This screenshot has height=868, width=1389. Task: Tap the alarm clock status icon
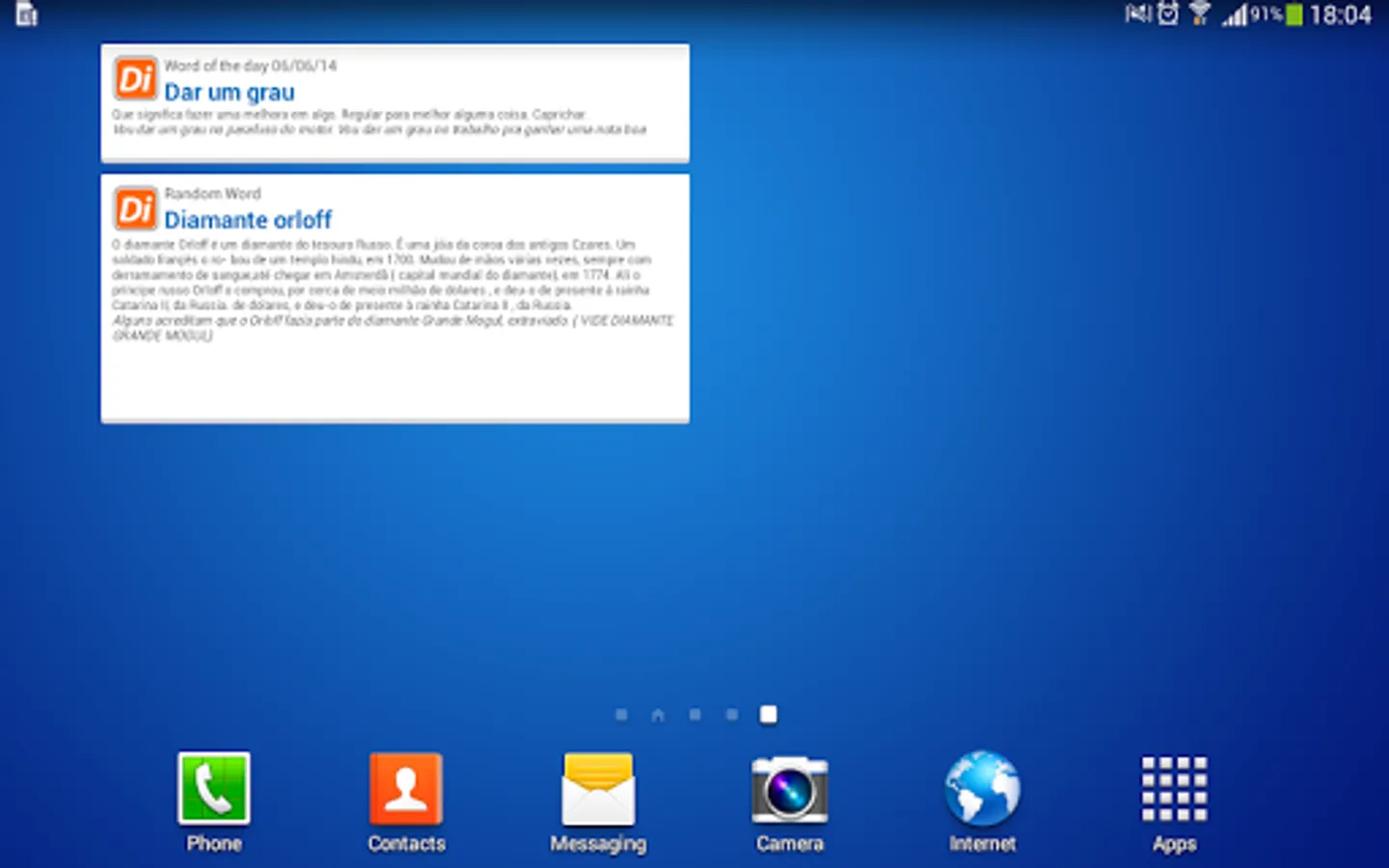(x=1168, y=14)
